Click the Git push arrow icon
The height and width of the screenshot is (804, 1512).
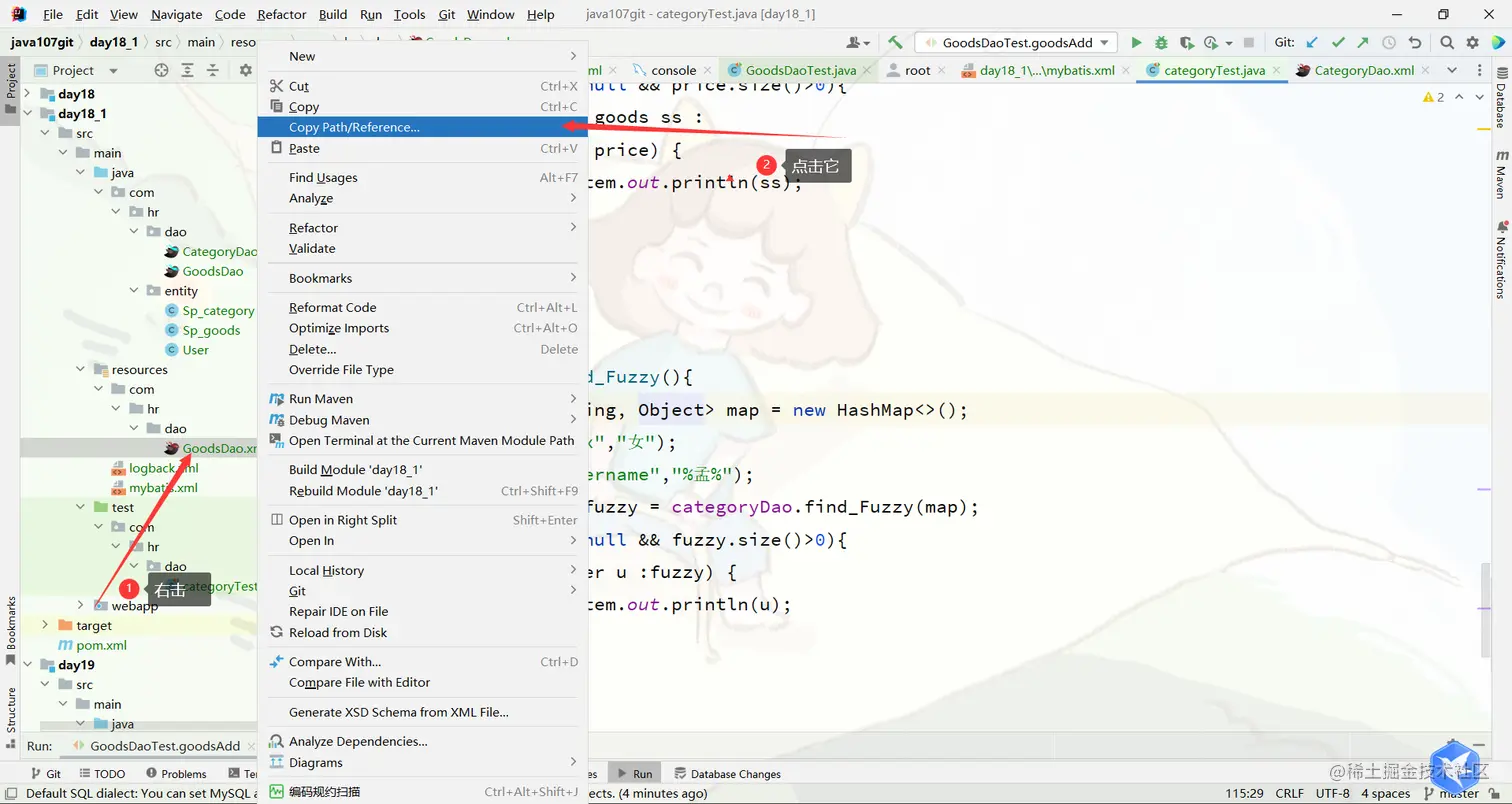1363,43
